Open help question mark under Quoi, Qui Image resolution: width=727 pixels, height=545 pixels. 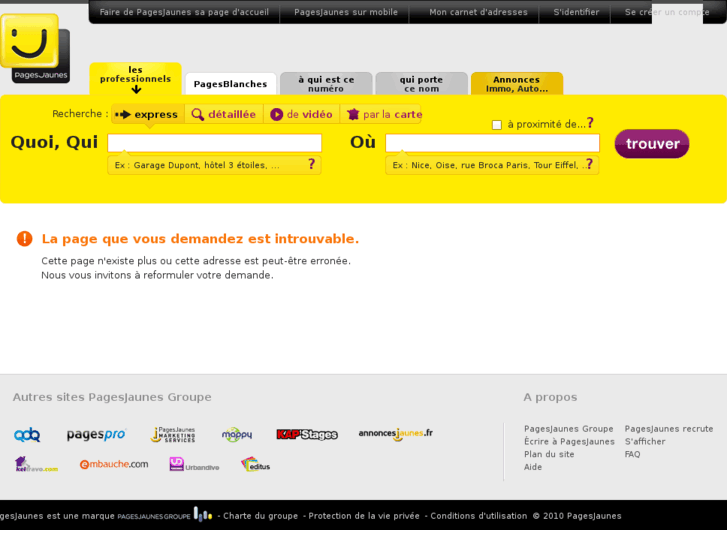312,164
